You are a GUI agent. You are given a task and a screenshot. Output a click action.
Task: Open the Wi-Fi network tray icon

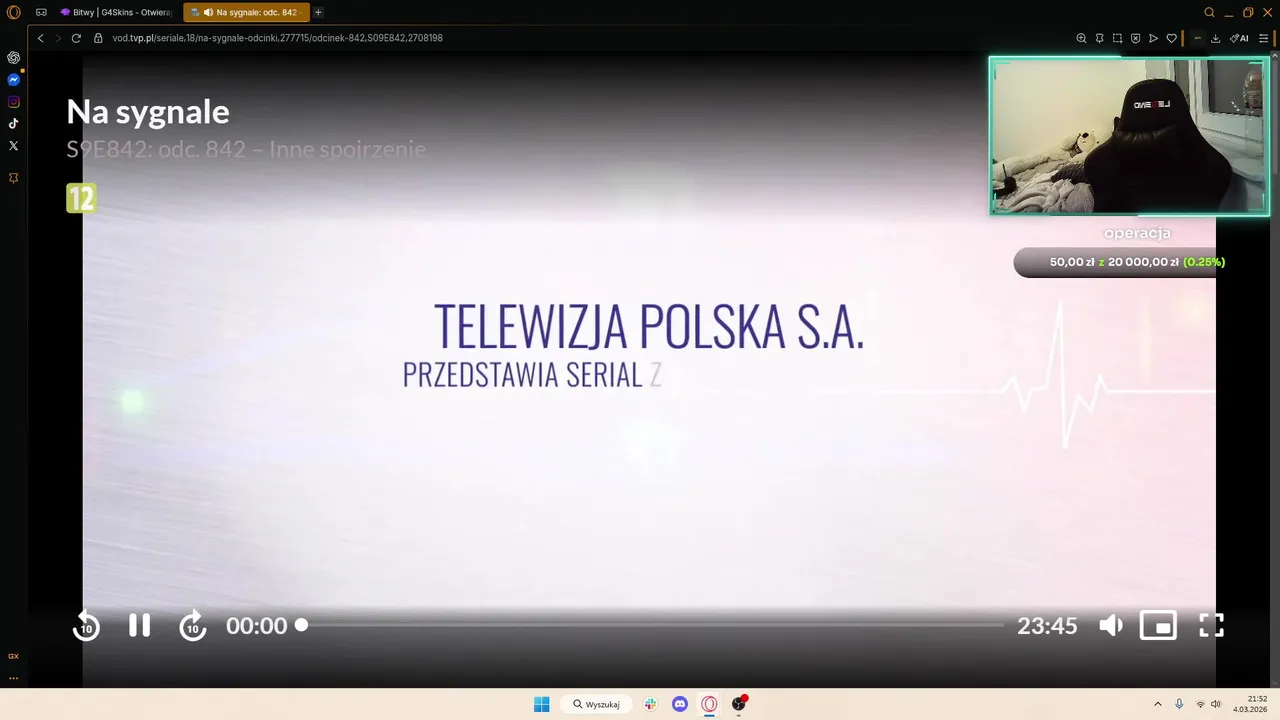(1200, 704)
